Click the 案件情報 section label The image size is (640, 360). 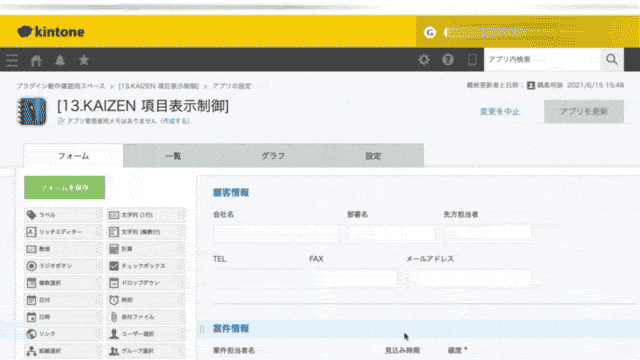click(231, 329)
